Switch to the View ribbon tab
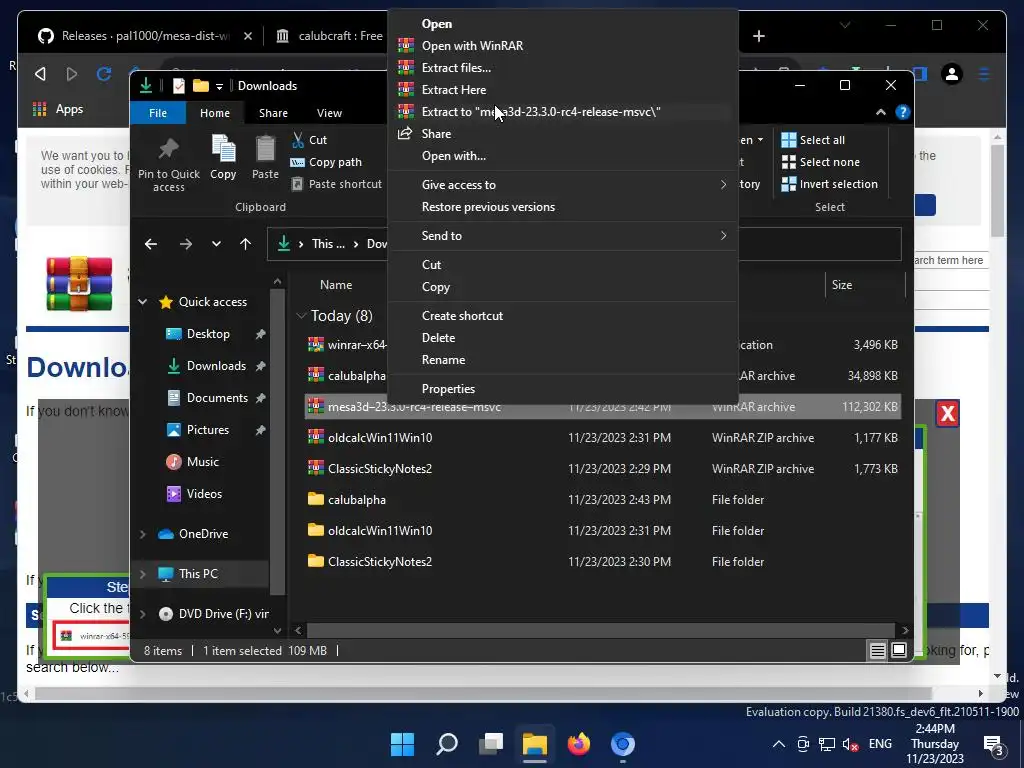This screenshot has height=768, width=1024. point(329,113)
